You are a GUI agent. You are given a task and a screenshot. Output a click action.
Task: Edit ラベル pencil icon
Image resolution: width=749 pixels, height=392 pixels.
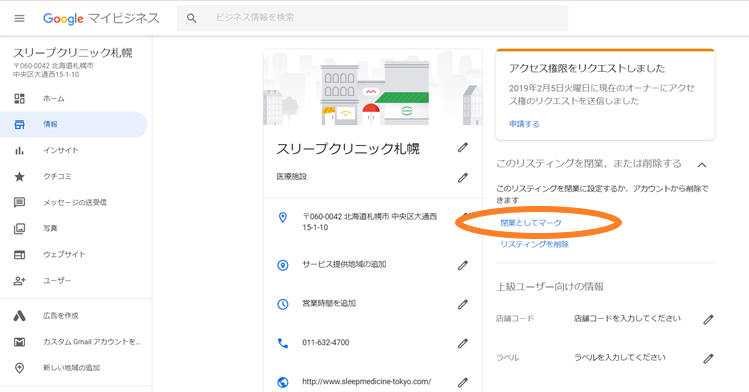[x=708, y=359]
